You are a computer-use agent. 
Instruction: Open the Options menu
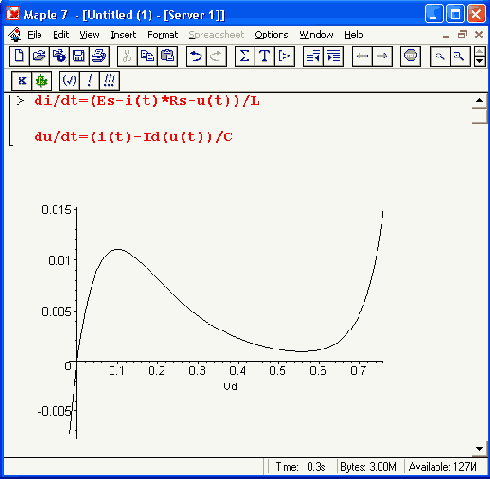pos(271,35)
